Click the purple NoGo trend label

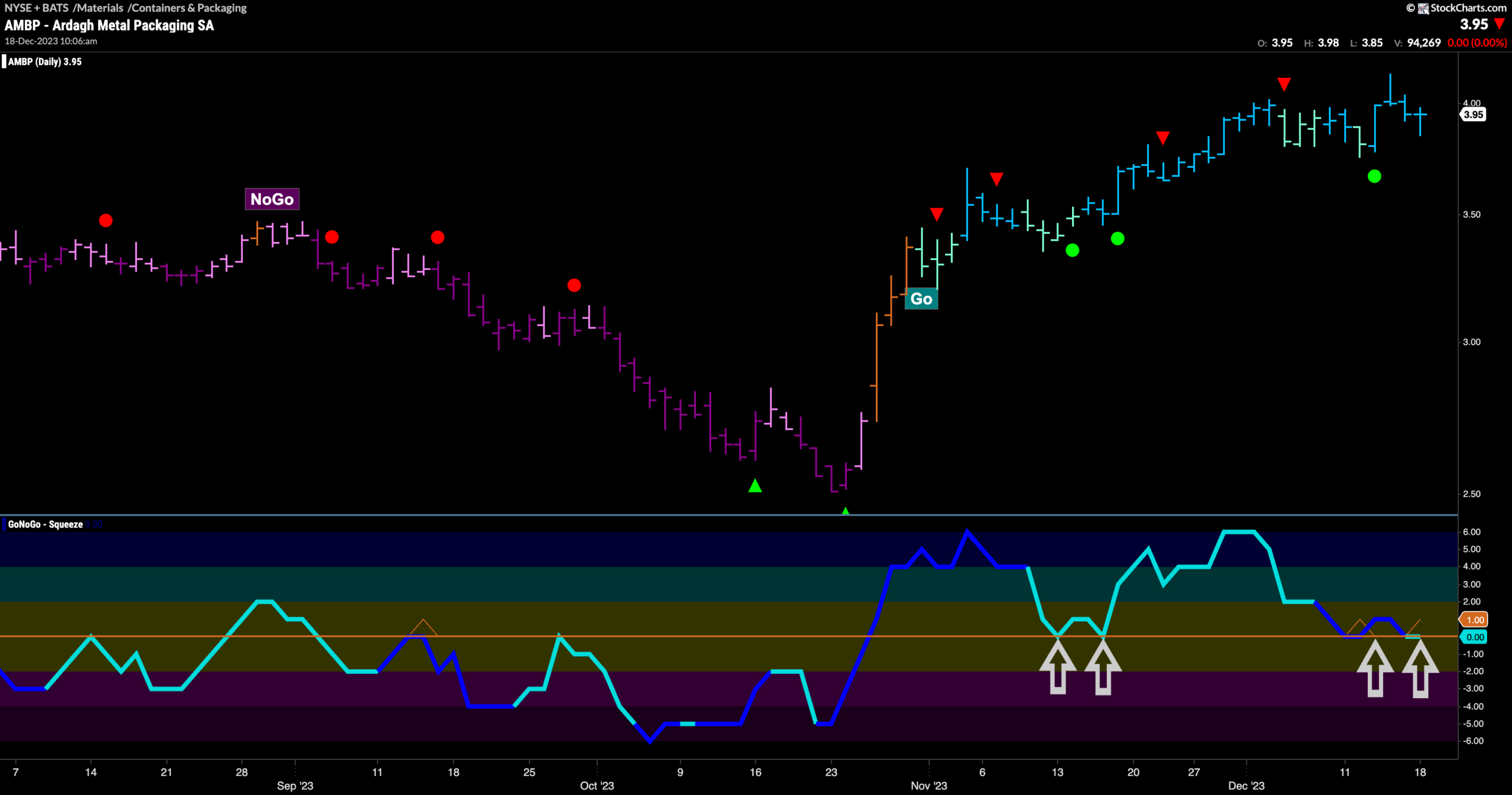click(x=272, y=199)
